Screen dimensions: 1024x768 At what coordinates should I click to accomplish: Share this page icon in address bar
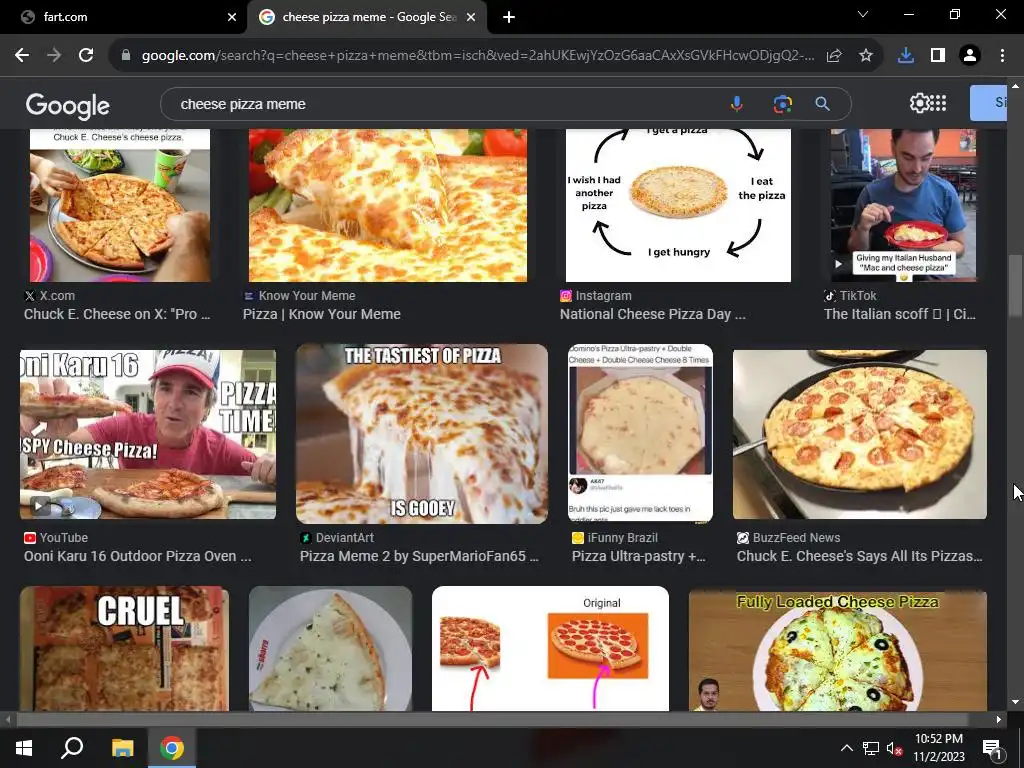click(x=834, y=56)
